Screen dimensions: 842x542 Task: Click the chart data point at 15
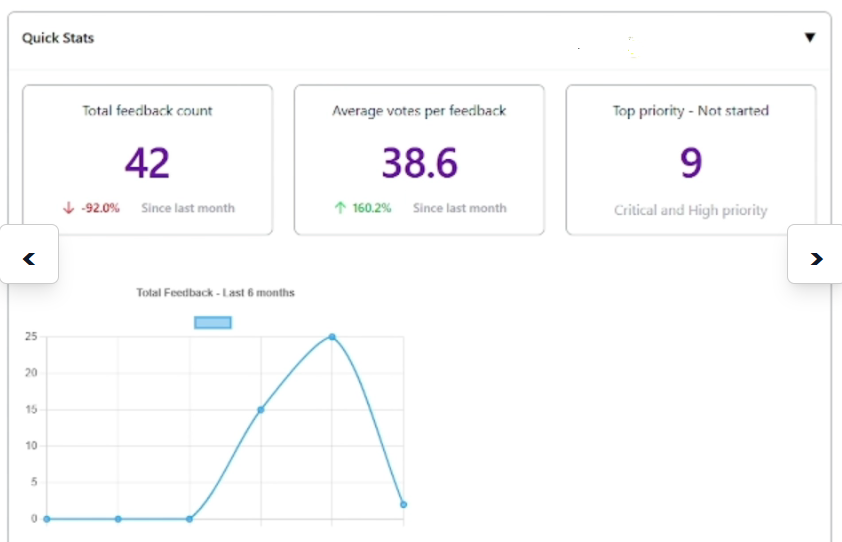[x=260, y=410]
